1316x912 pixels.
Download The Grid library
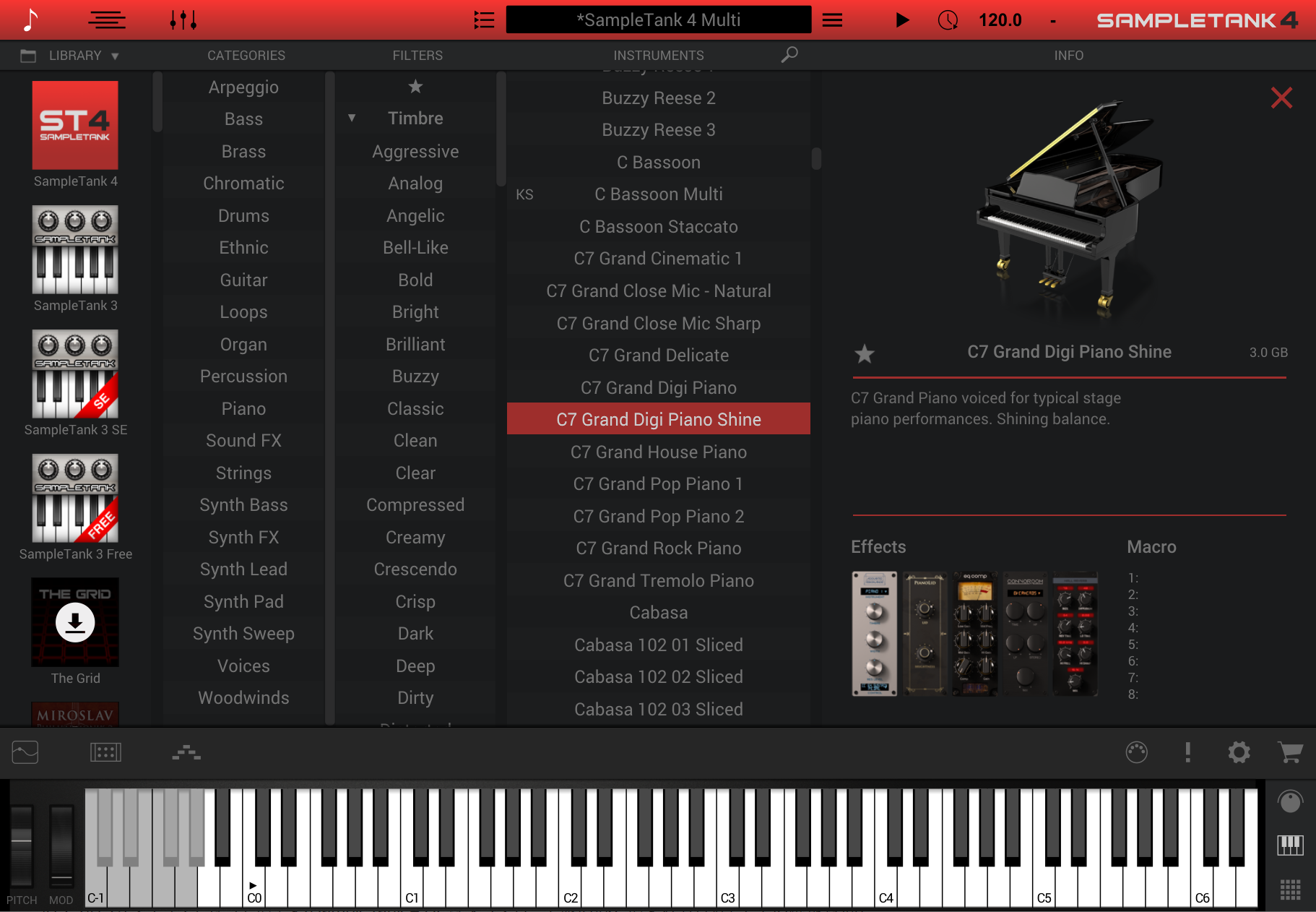point(75,622)
